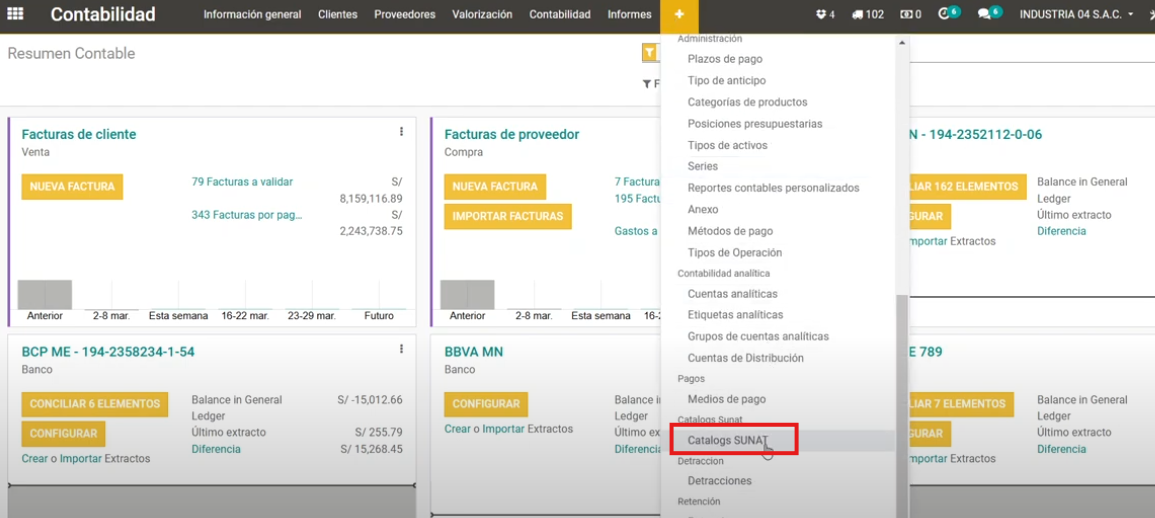Choose Plazos de pago from menu
The height and width of the screenshot is (518, 1155).
pyautogui.click(x=725, y=59)
